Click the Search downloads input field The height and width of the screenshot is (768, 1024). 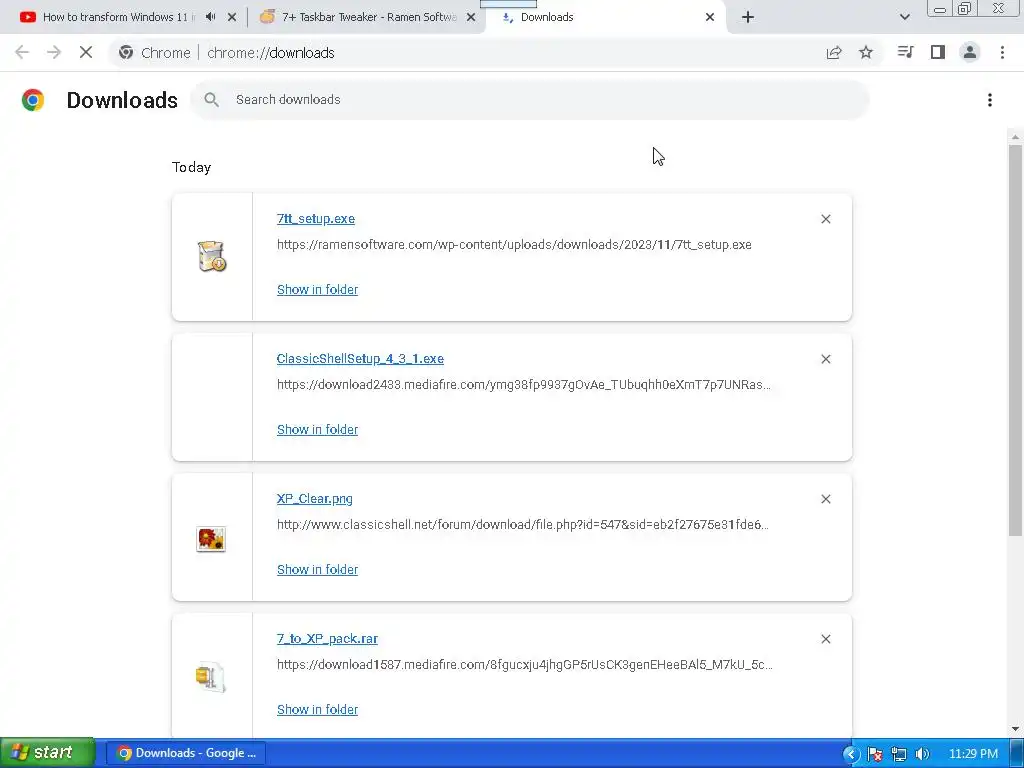tap(530, 100)
